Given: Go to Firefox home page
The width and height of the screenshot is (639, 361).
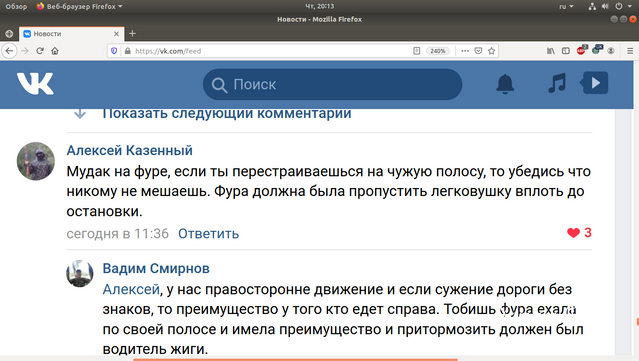Looking at the screenshot, I should 55,51.
